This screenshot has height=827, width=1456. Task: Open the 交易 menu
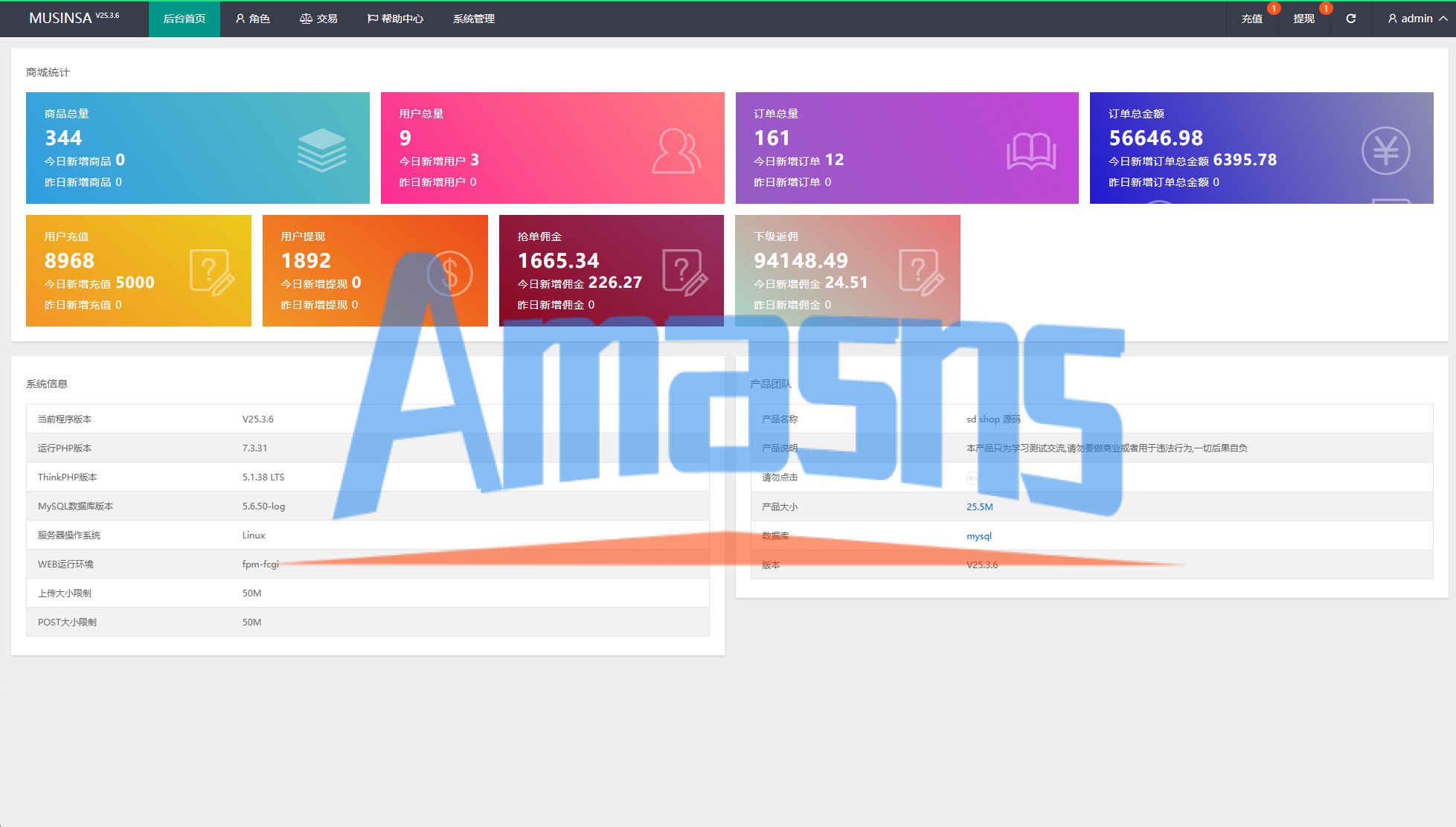coord(318,19)
